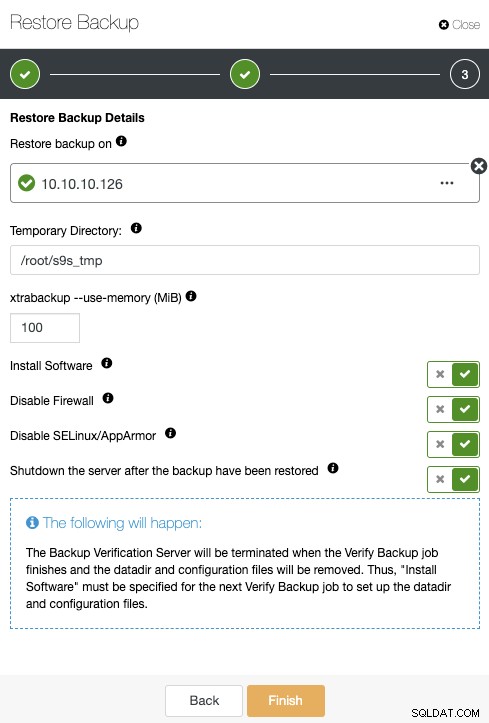
Task: Remove host 10.10.10.126 with X icon
Action: pos(479,166)
